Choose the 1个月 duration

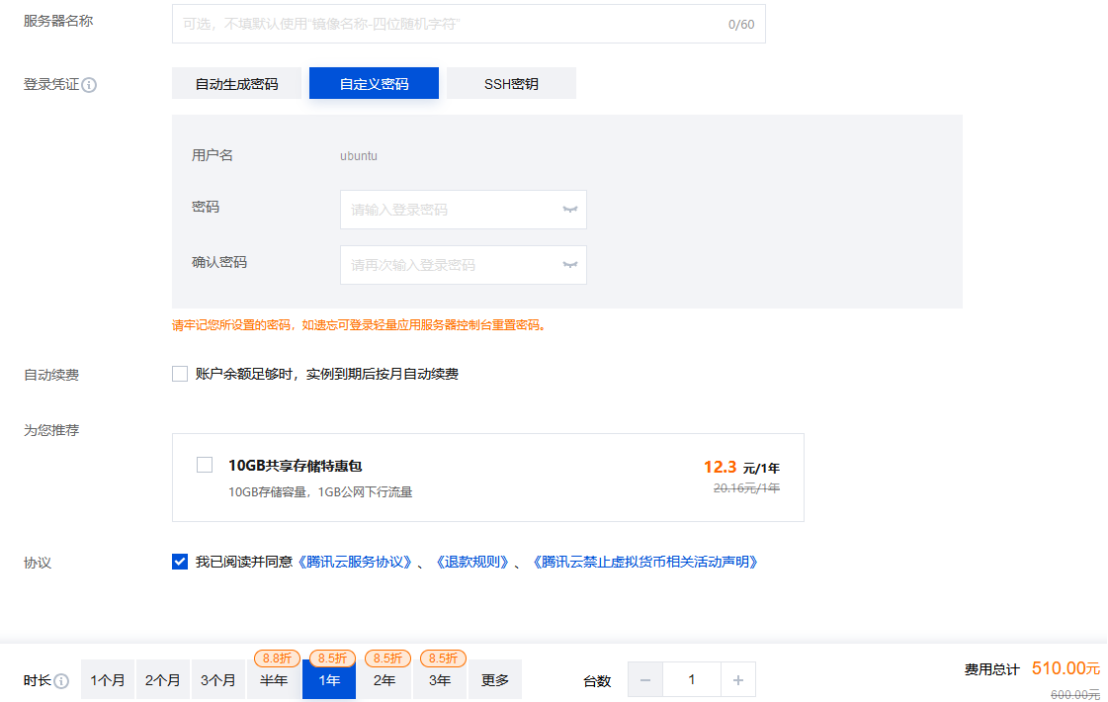(107, 680)
